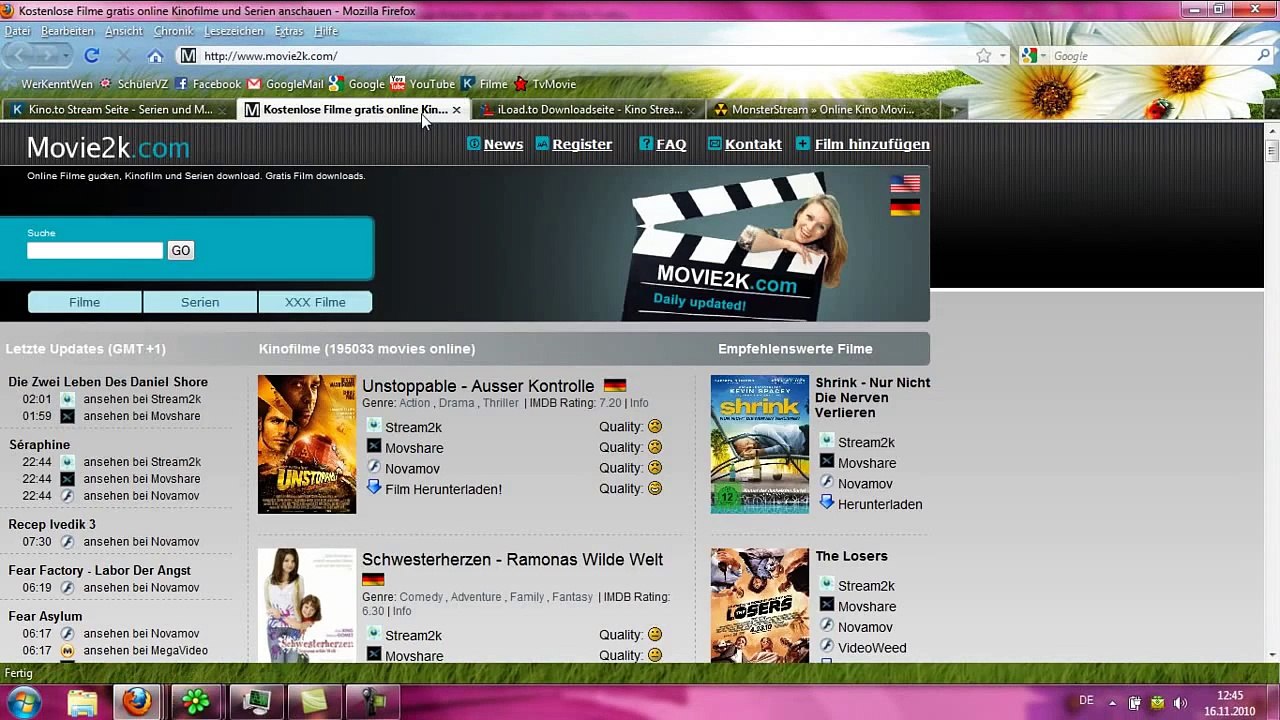Screen dimensions: 1280x720
Task: Open the YouTube bookmark
Action: click(422, 84)
